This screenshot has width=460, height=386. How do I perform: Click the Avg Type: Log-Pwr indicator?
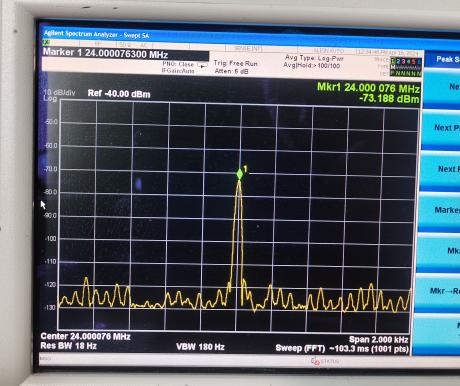tap(314, 58)
